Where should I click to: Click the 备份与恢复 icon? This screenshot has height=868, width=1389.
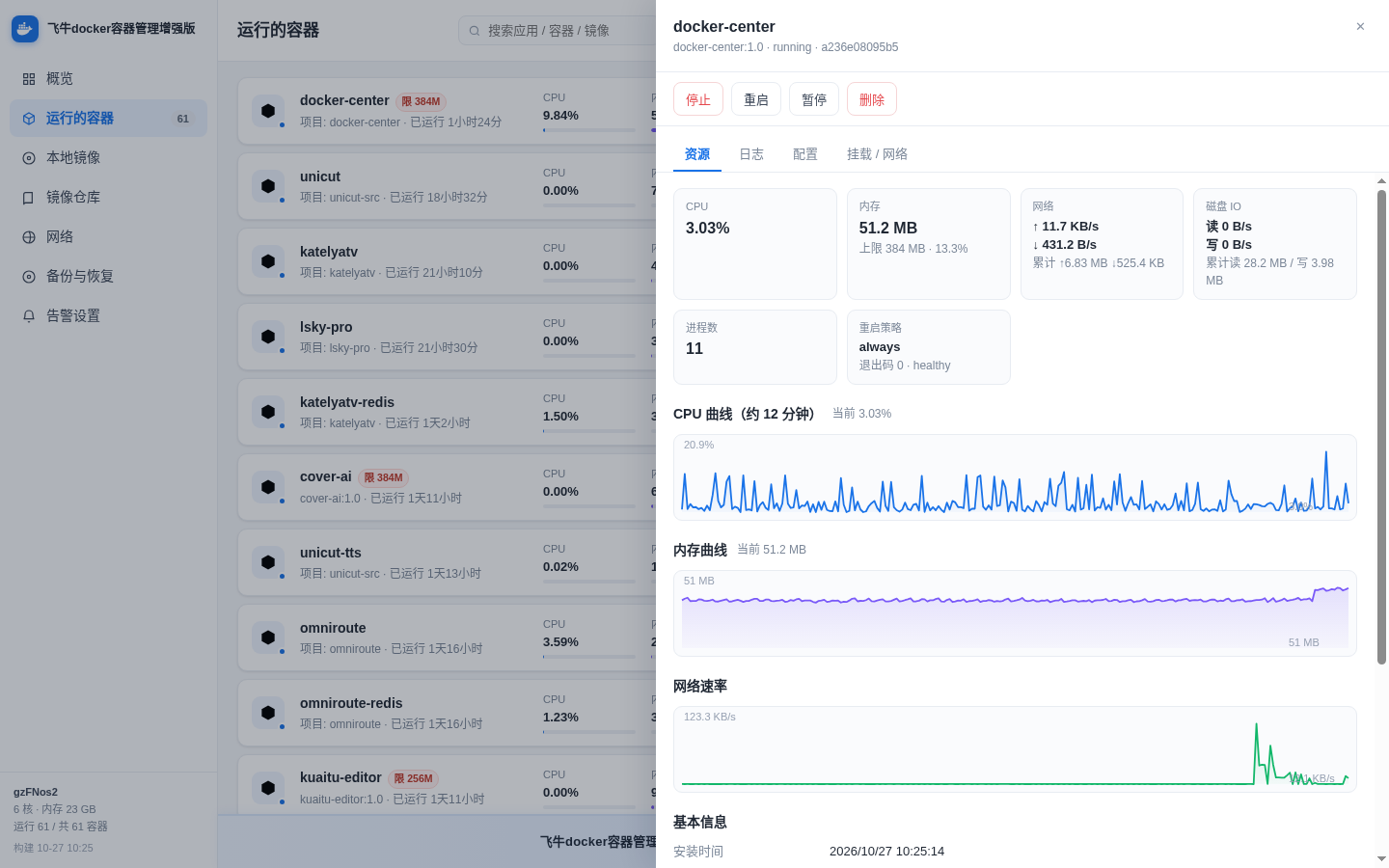coord(29,277)
